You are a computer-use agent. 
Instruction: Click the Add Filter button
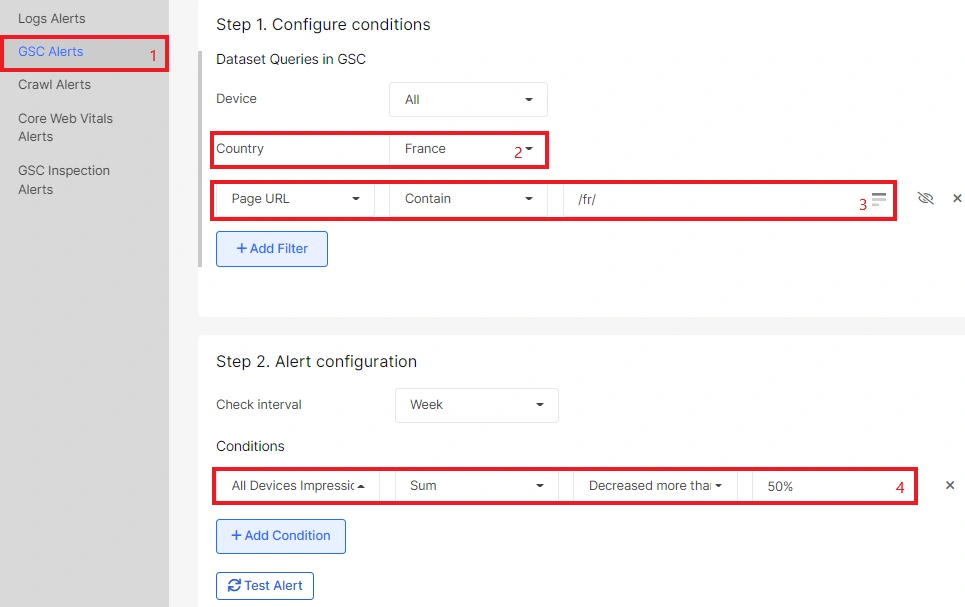tap(271, 248)
